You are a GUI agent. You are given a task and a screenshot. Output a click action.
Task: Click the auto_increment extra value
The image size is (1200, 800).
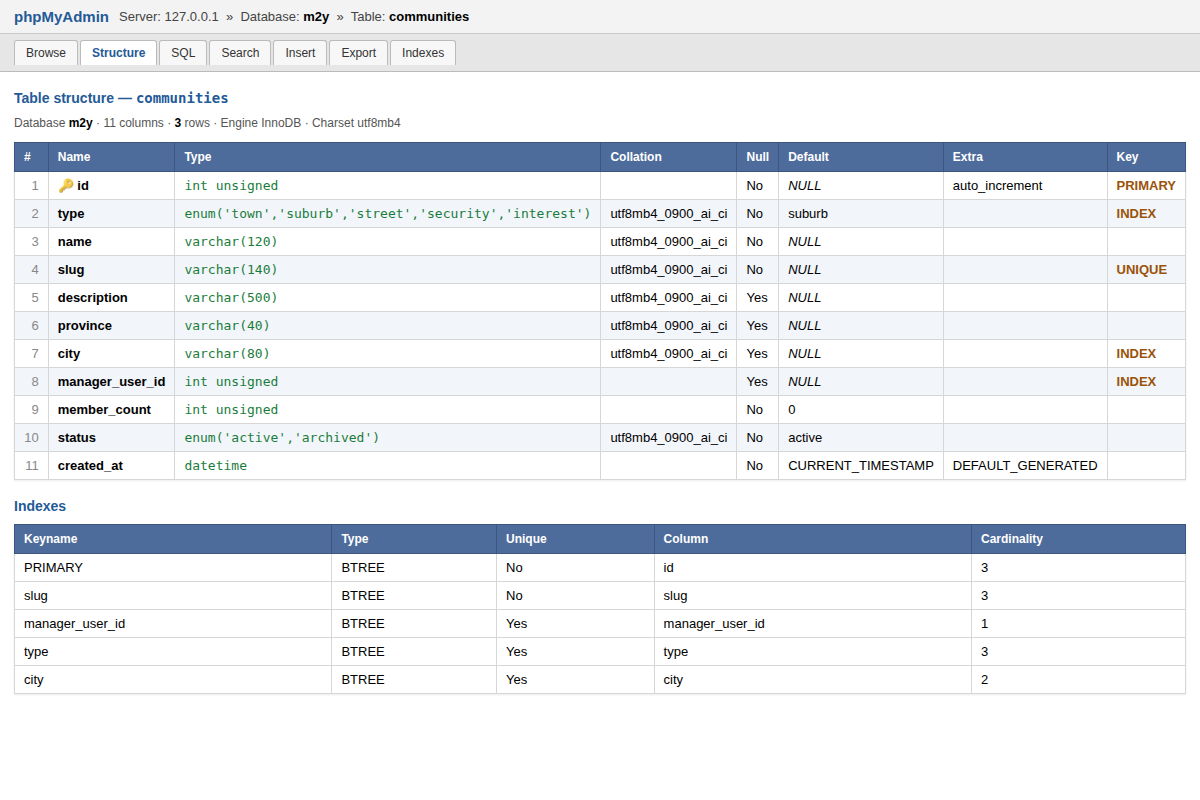(x=997, y=185)
